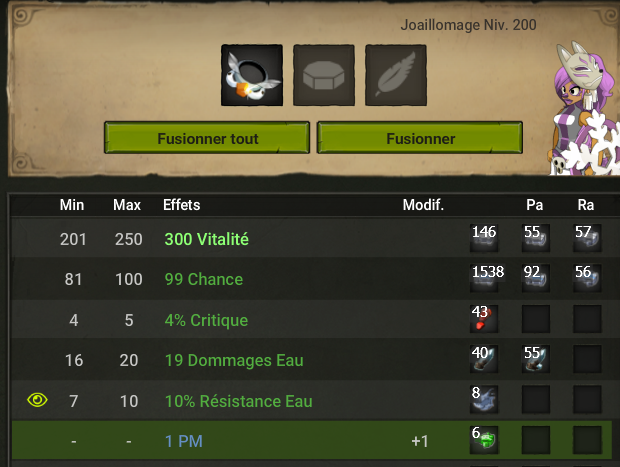Click the 57 Ra Vitalité rune
Screen dimensions: 620x467
[x=587, y=238]
